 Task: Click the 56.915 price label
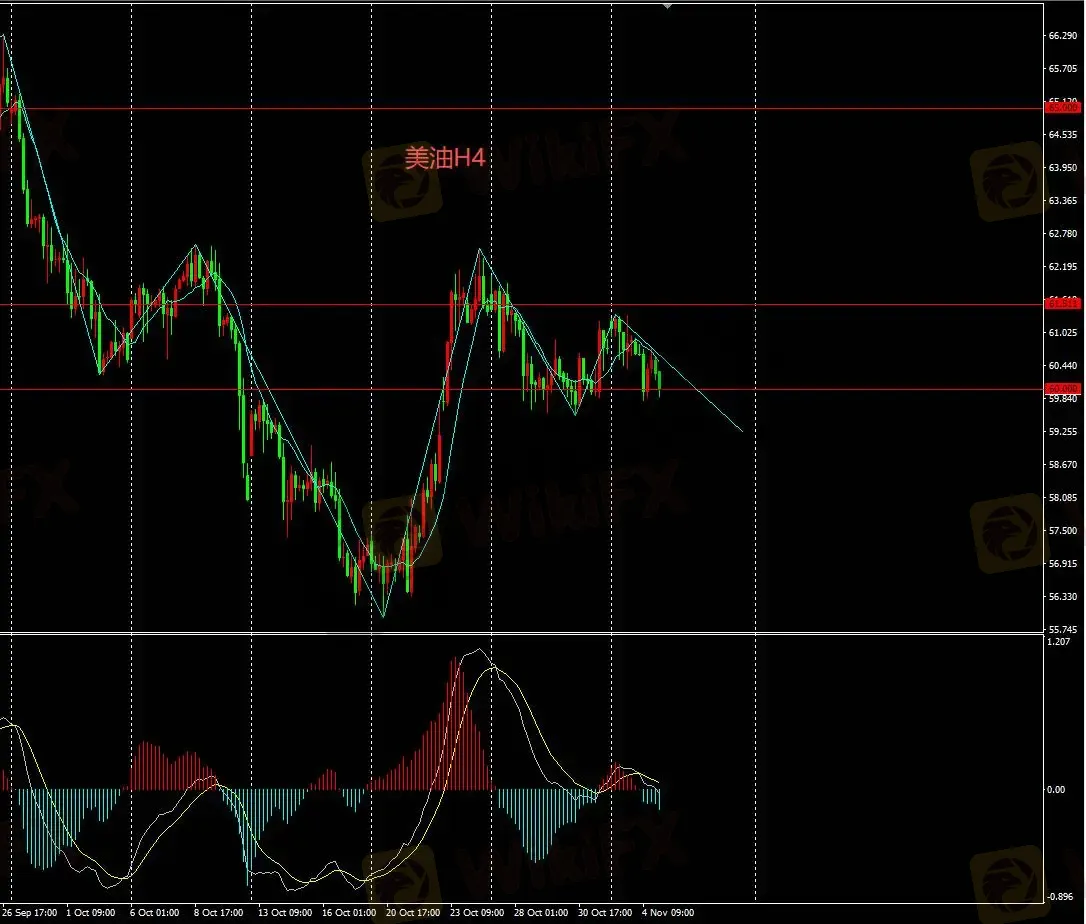tap(1063, 563)
